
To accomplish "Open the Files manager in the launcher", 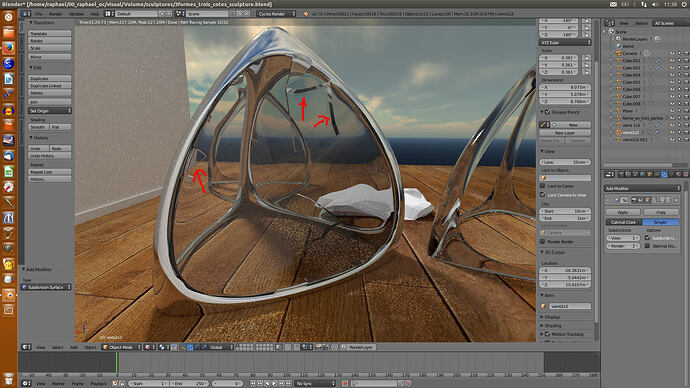I will click(x=8, y=33).
